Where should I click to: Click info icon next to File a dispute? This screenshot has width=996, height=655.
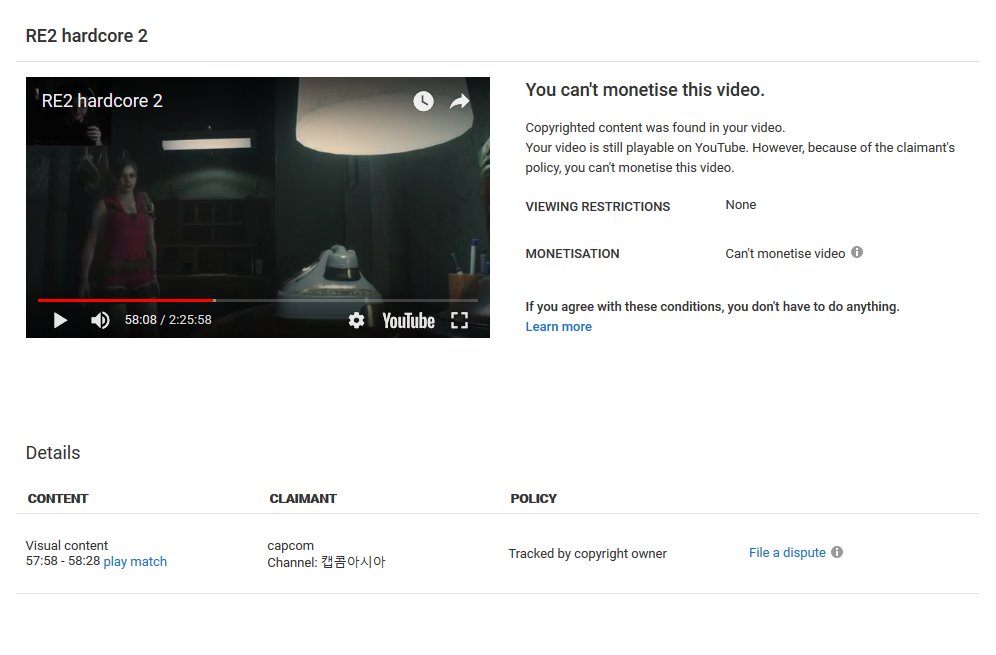coord(837,552)
